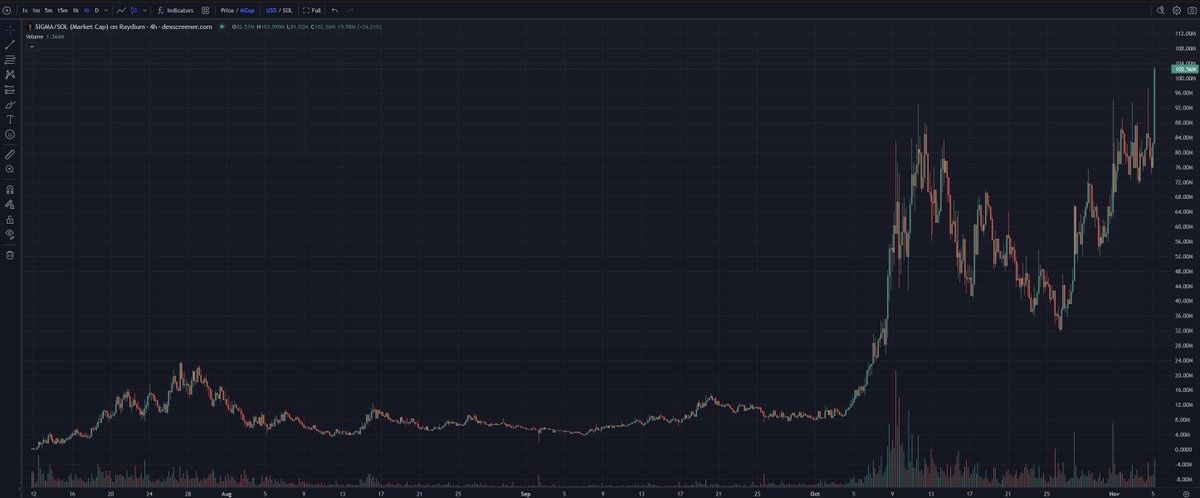
Task: Click the add symbol plus icon
Action: tap(7, 10)
